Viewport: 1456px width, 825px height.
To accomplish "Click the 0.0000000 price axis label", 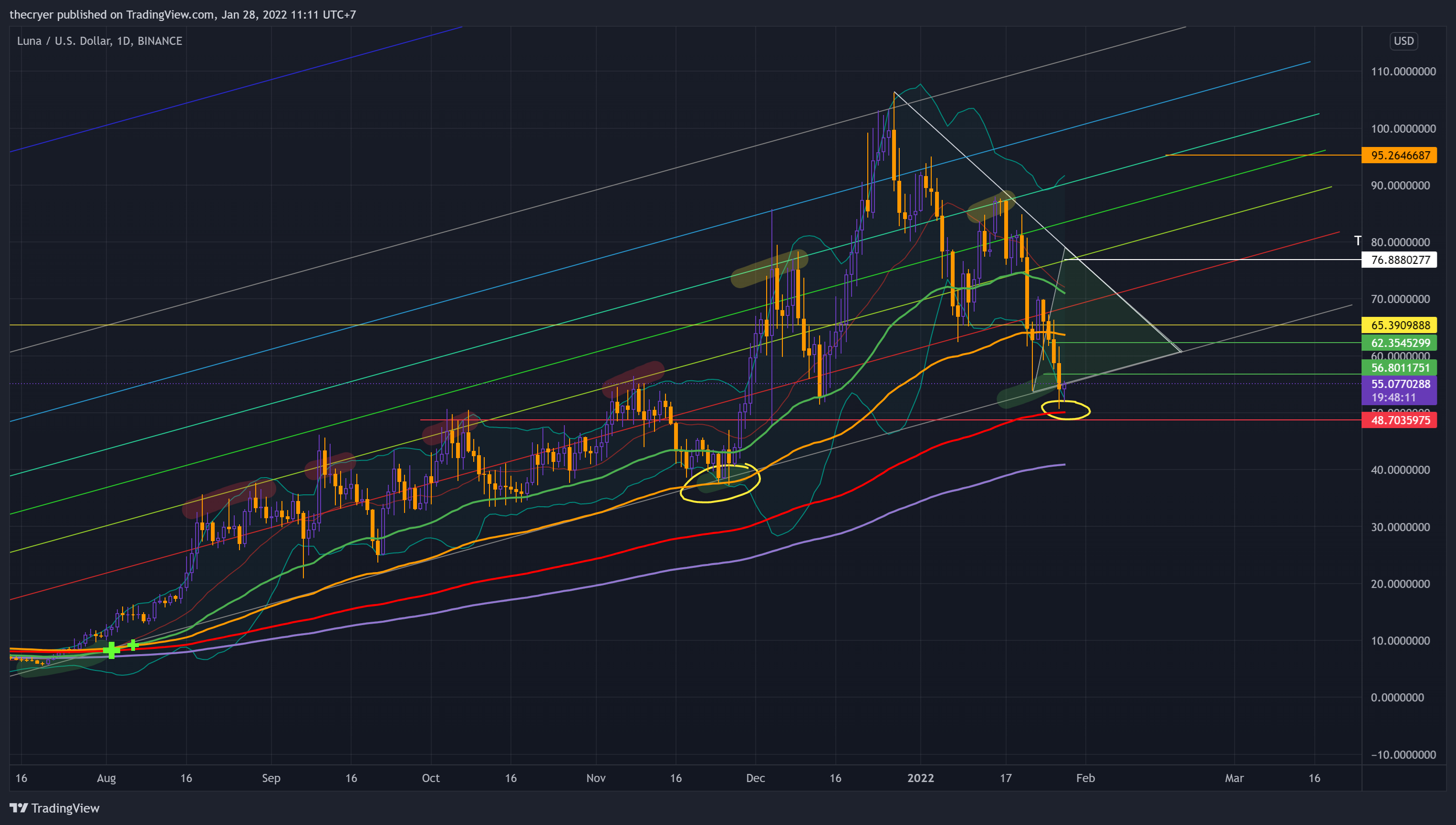I will 1397,698.
